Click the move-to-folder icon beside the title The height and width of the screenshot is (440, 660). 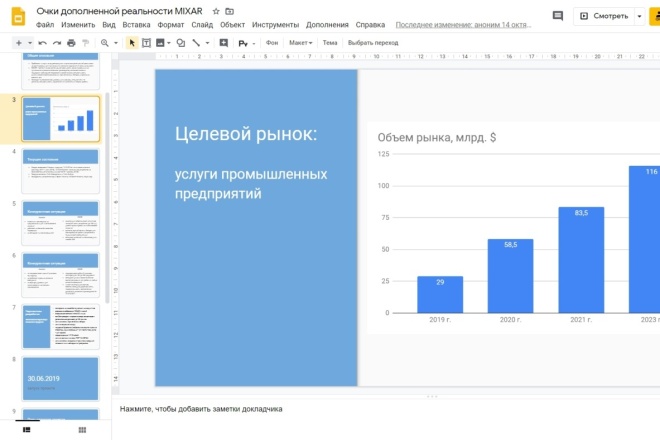pos(229,11)
